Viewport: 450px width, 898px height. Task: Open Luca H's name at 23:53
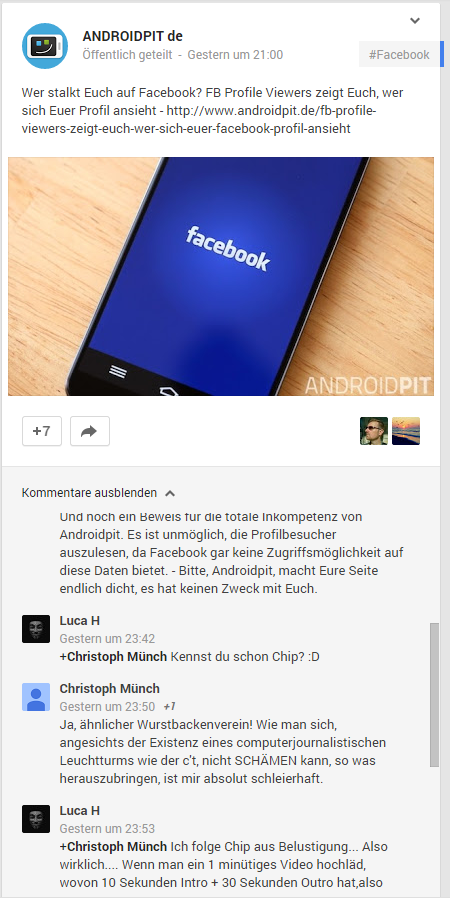tap(80, 810)
